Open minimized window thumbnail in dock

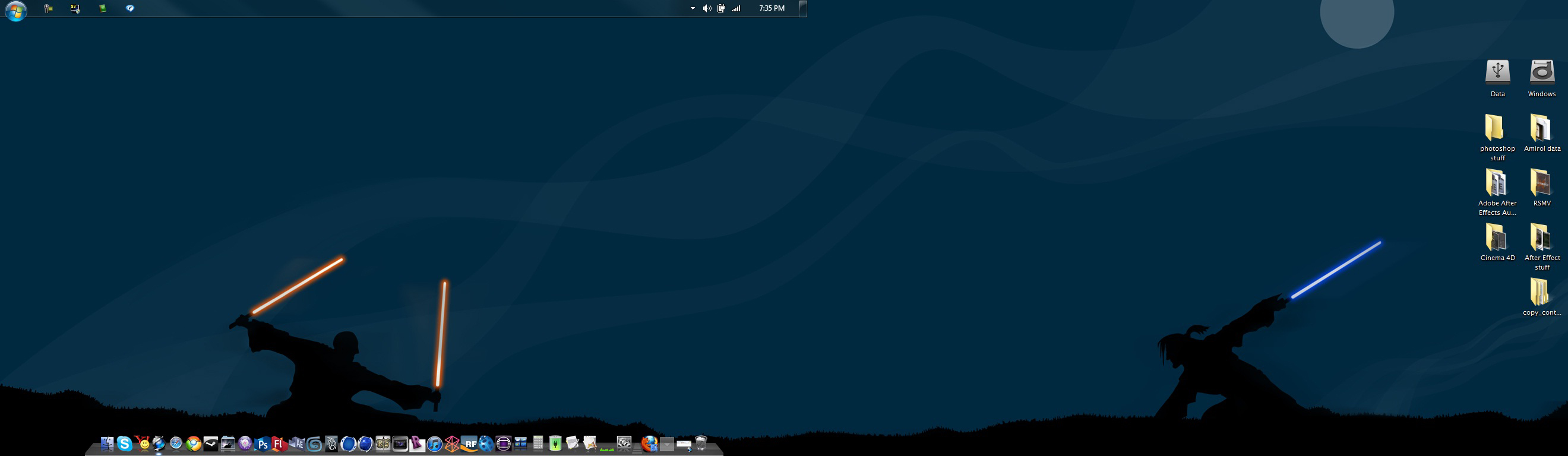[x=684, y=445]
